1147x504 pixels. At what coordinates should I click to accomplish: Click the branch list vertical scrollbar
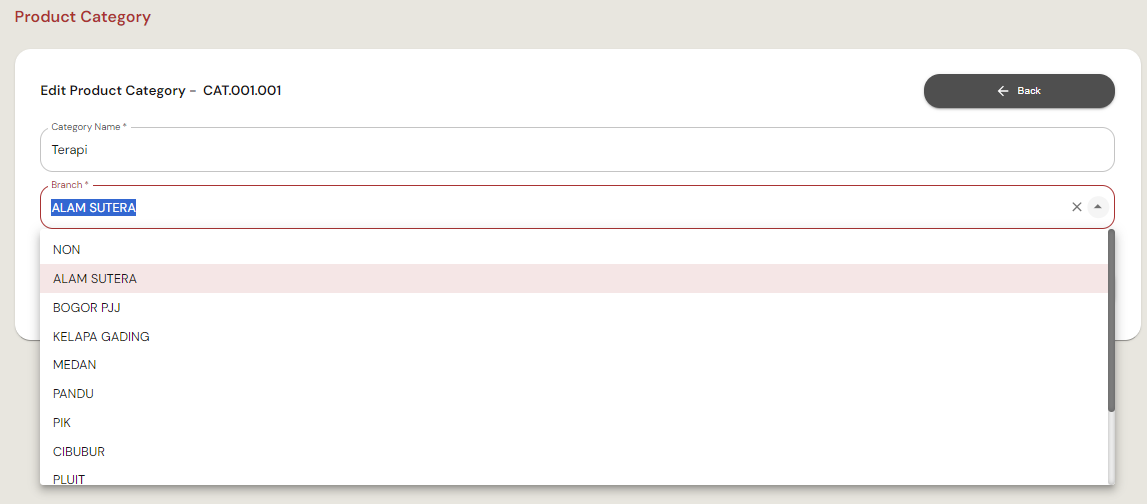point(1111,320)
